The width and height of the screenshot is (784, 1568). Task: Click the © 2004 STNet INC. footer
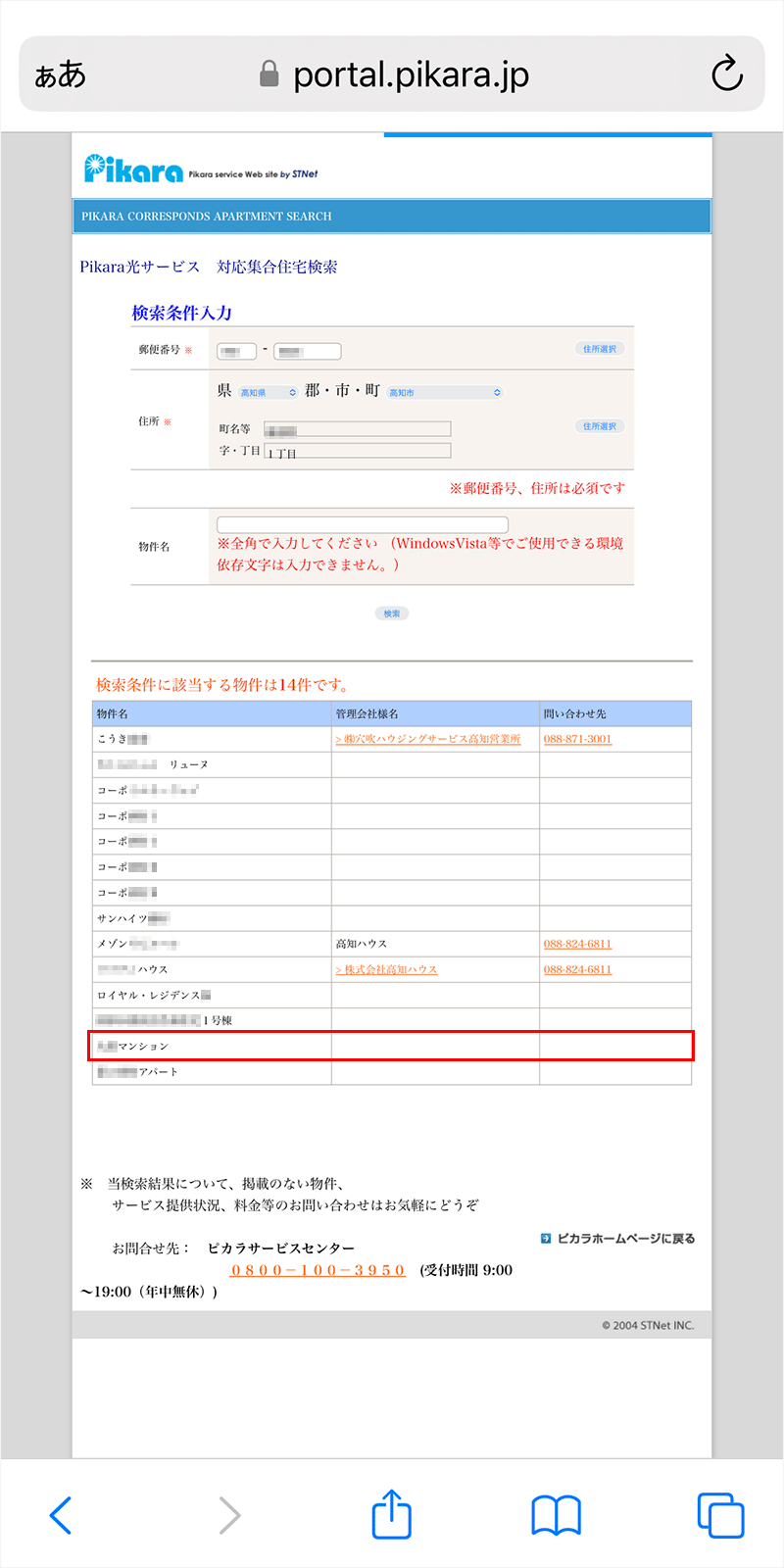648,1325
